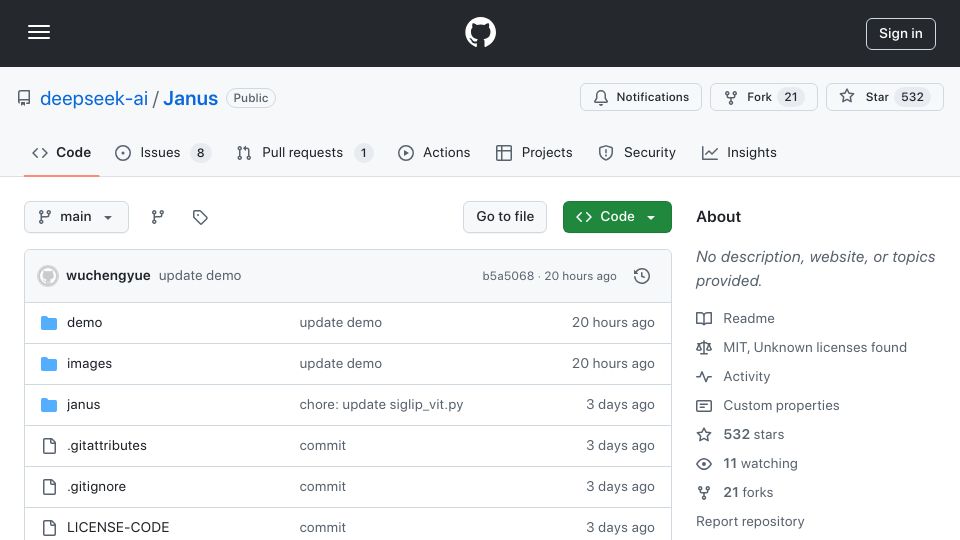Click the '3 days ago' timestamp in janus row
This screenshot has width=960, height=540.
click(x=620, y=405)
